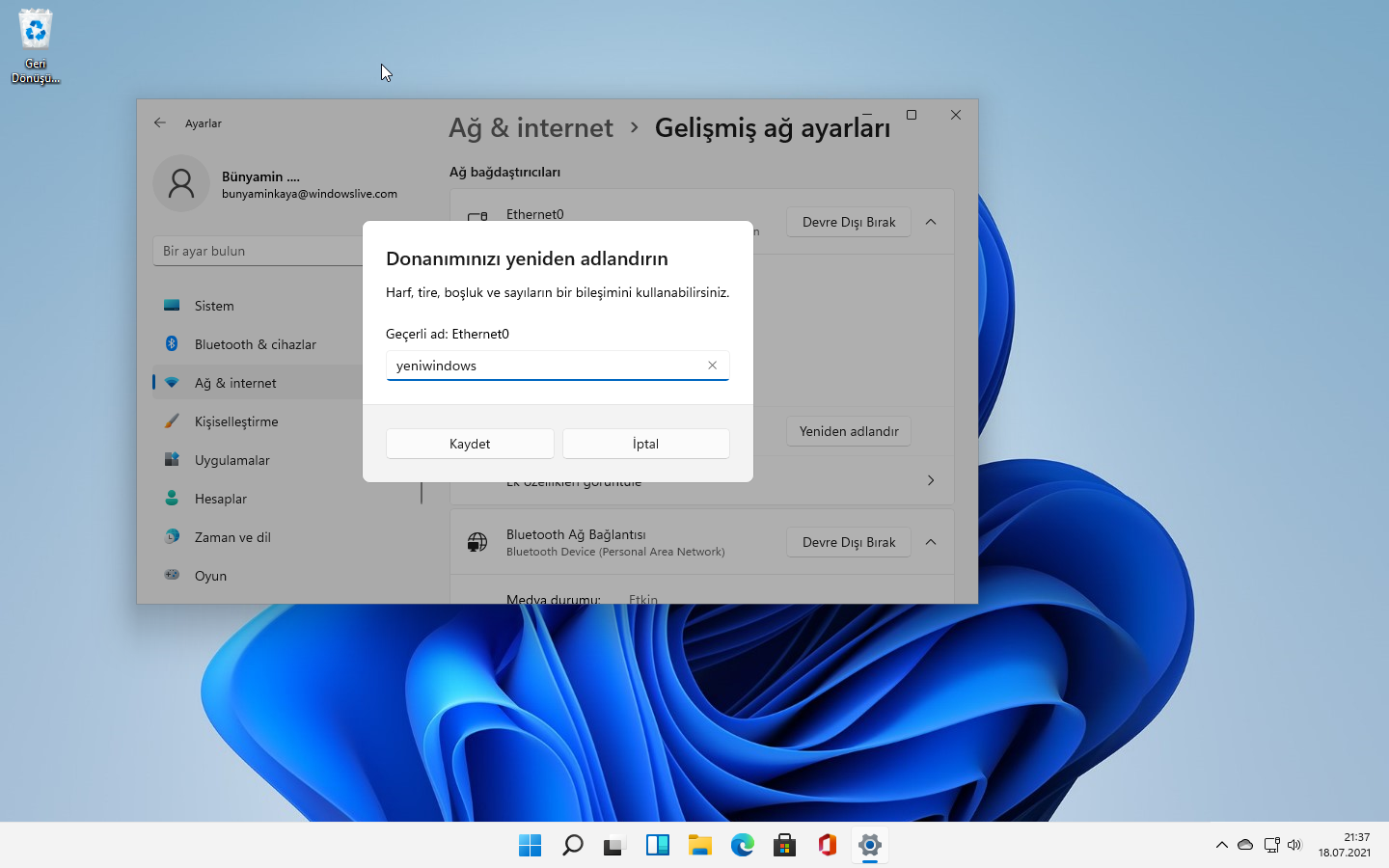The image size is (1389, 868).
Task: Open Task View on taskbar
Action: (x=615, y=846)
